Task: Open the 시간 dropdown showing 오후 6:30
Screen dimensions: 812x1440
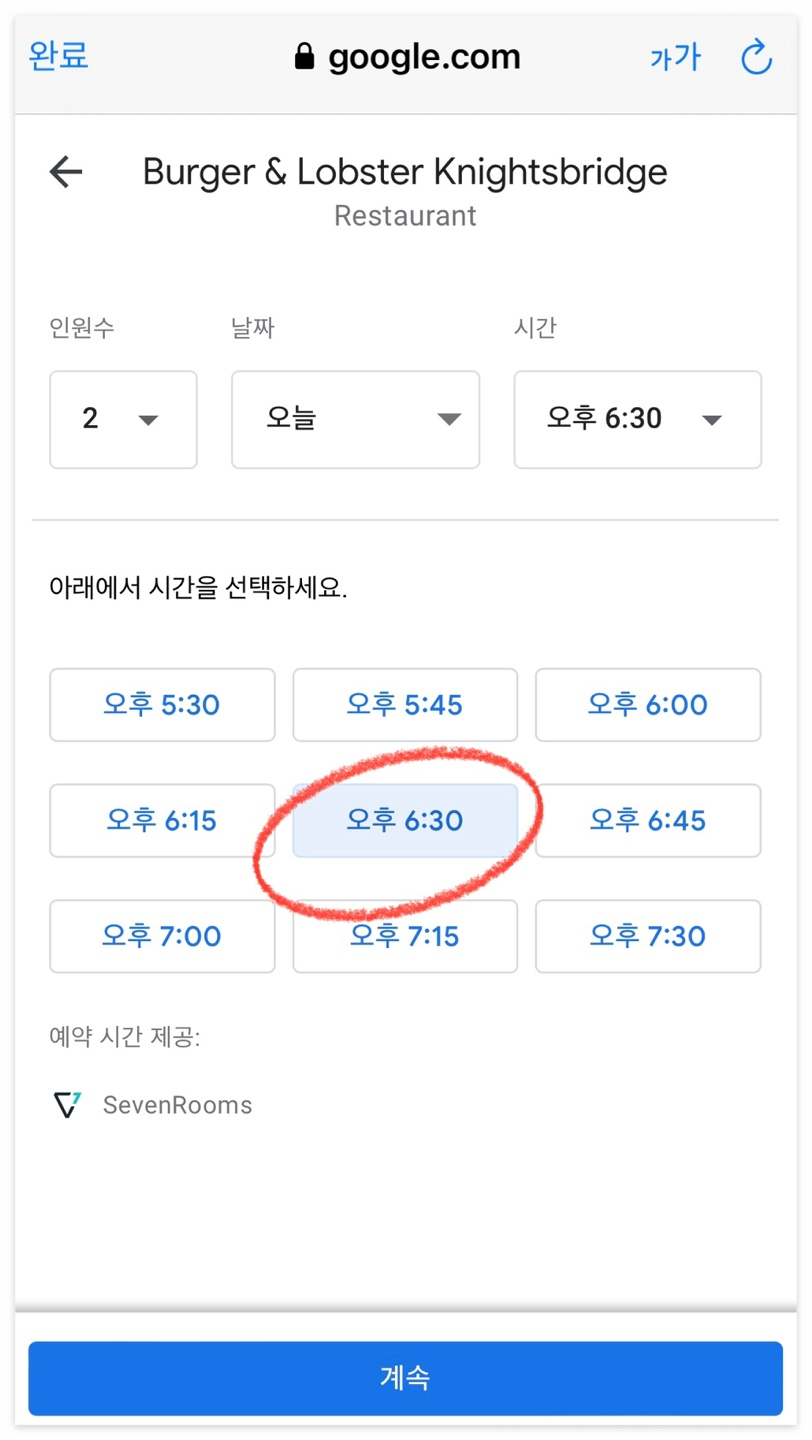Action: (637, 419)
